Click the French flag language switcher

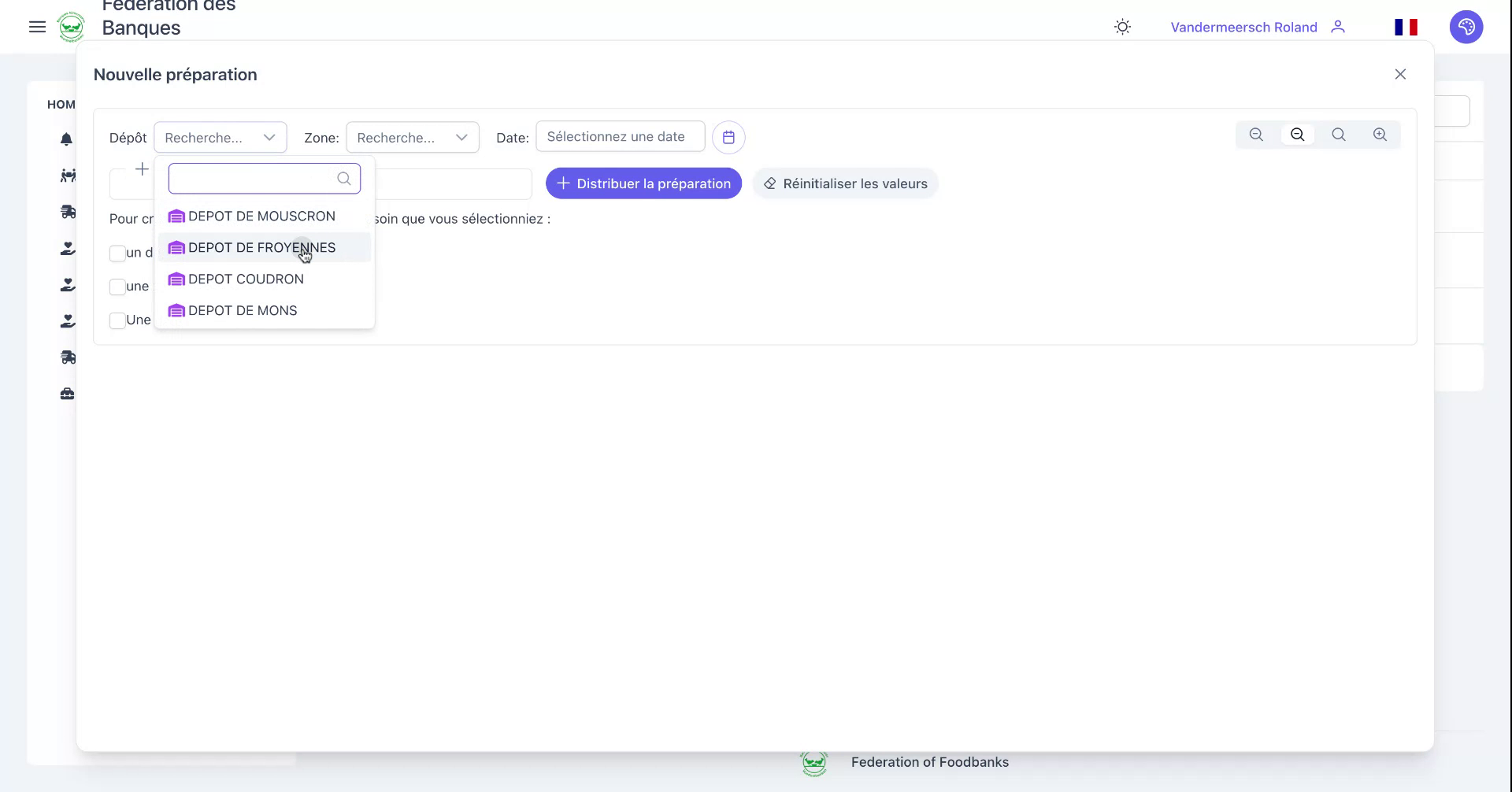pos(1406,26)
